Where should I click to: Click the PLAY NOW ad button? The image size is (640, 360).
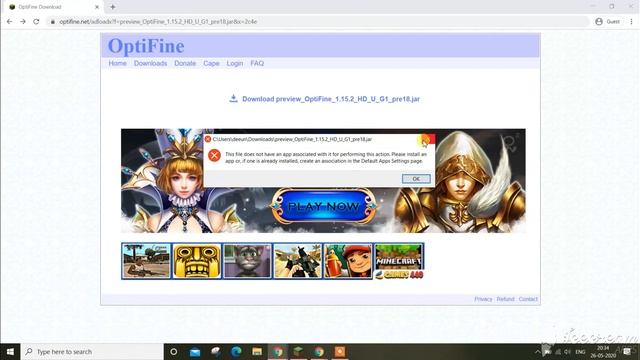tap(323, 207)
